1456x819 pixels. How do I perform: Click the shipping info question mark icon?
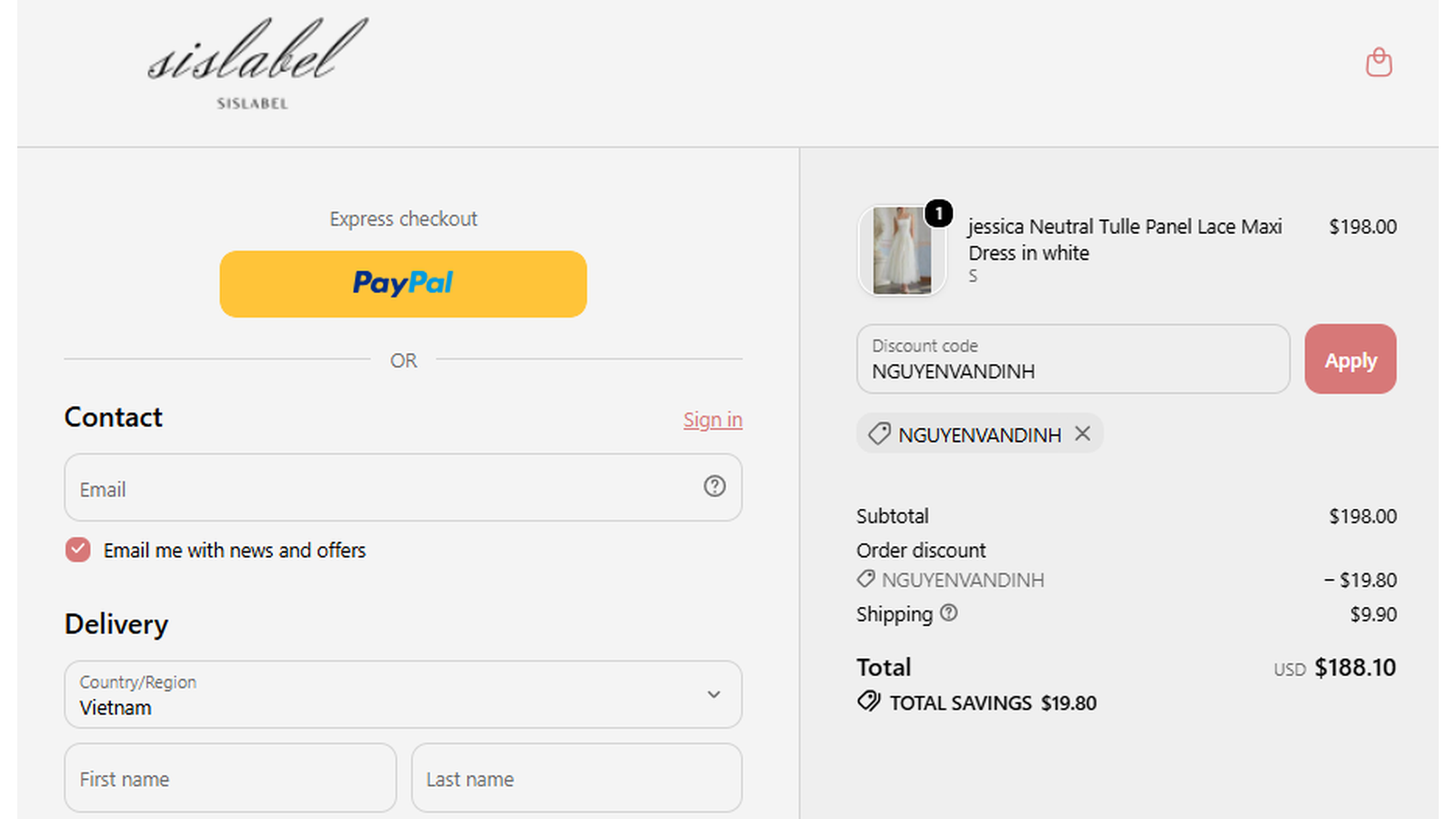(948, 612)
